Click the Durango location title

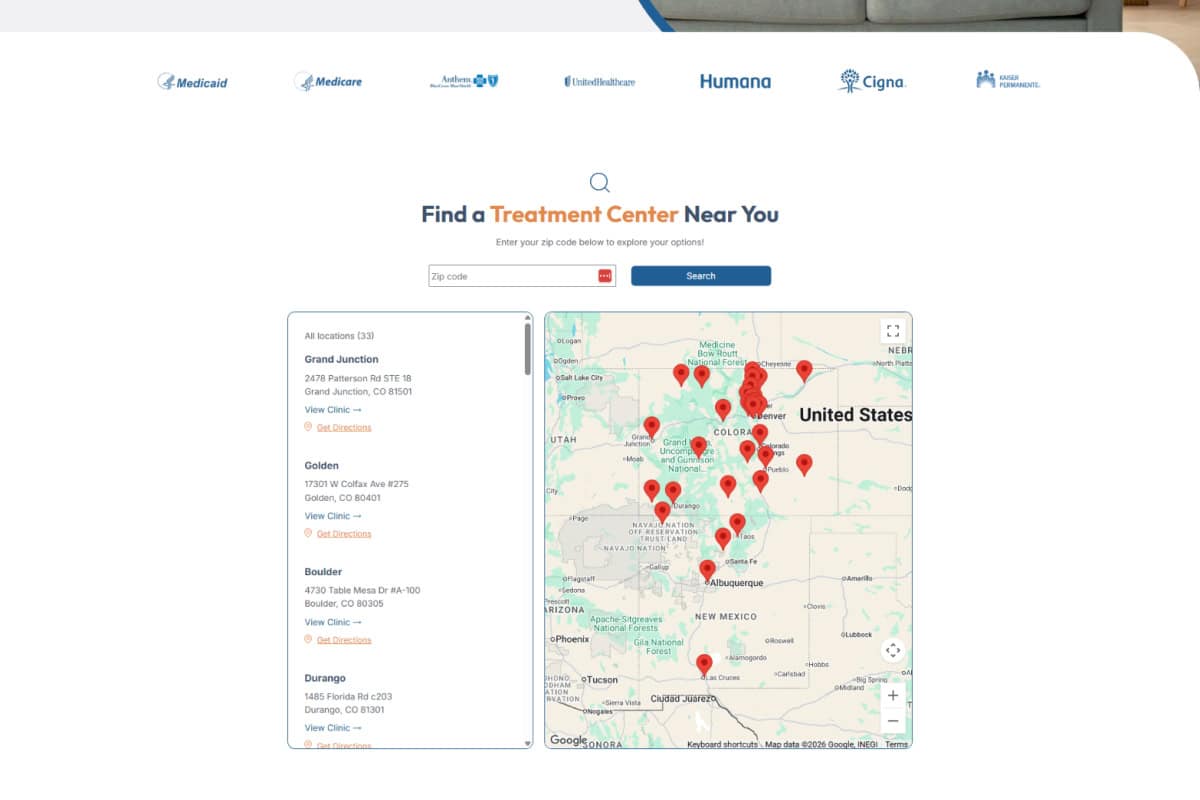(325, 678)
